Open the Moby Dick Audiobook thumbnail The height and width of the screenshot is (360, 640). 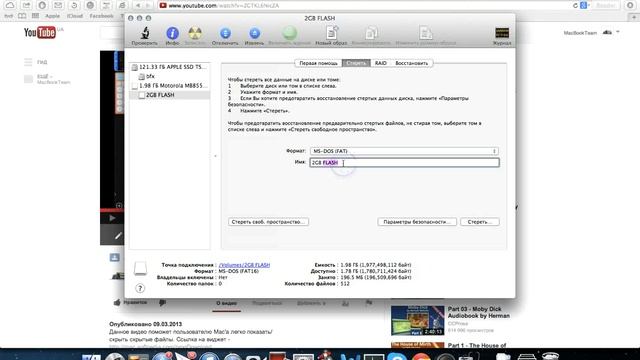[x=417, y=320]
